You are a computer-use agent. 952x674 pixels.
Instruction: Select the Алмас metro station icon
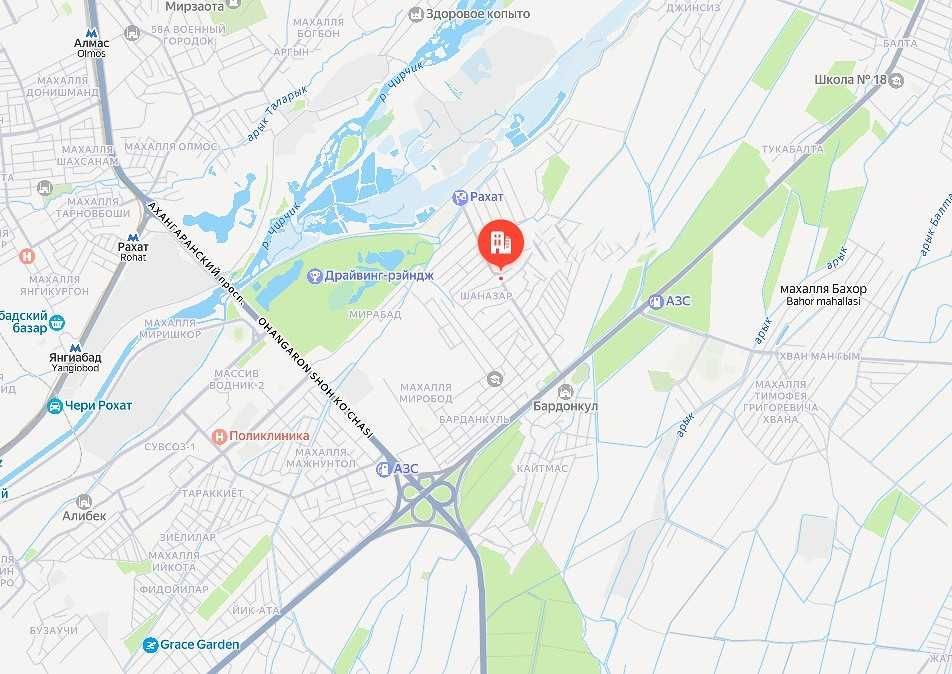91,33
